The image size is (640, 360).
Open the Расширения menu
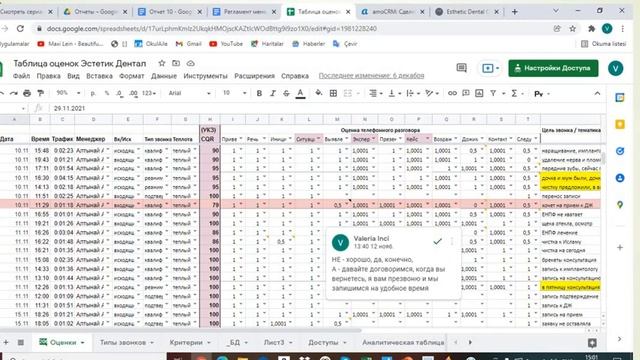click(254, 76)
